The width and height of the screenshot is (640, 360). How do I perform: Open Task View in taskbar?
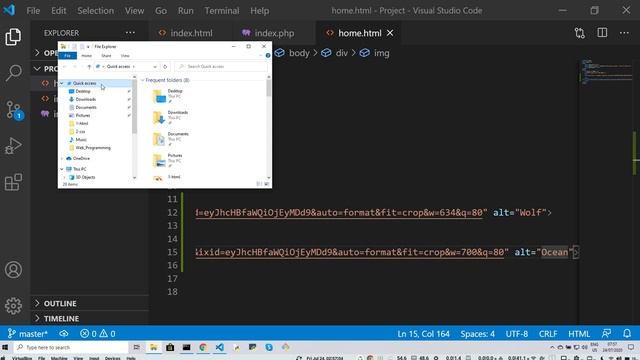click(136, 347)
